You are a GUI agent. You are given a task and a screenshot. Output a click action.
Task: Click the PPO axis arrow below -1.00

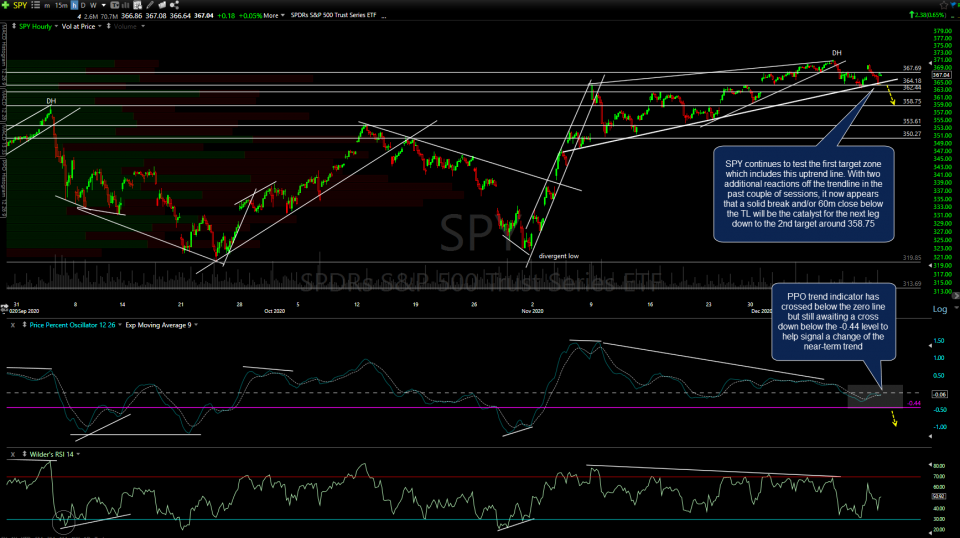tap(931, 436)
